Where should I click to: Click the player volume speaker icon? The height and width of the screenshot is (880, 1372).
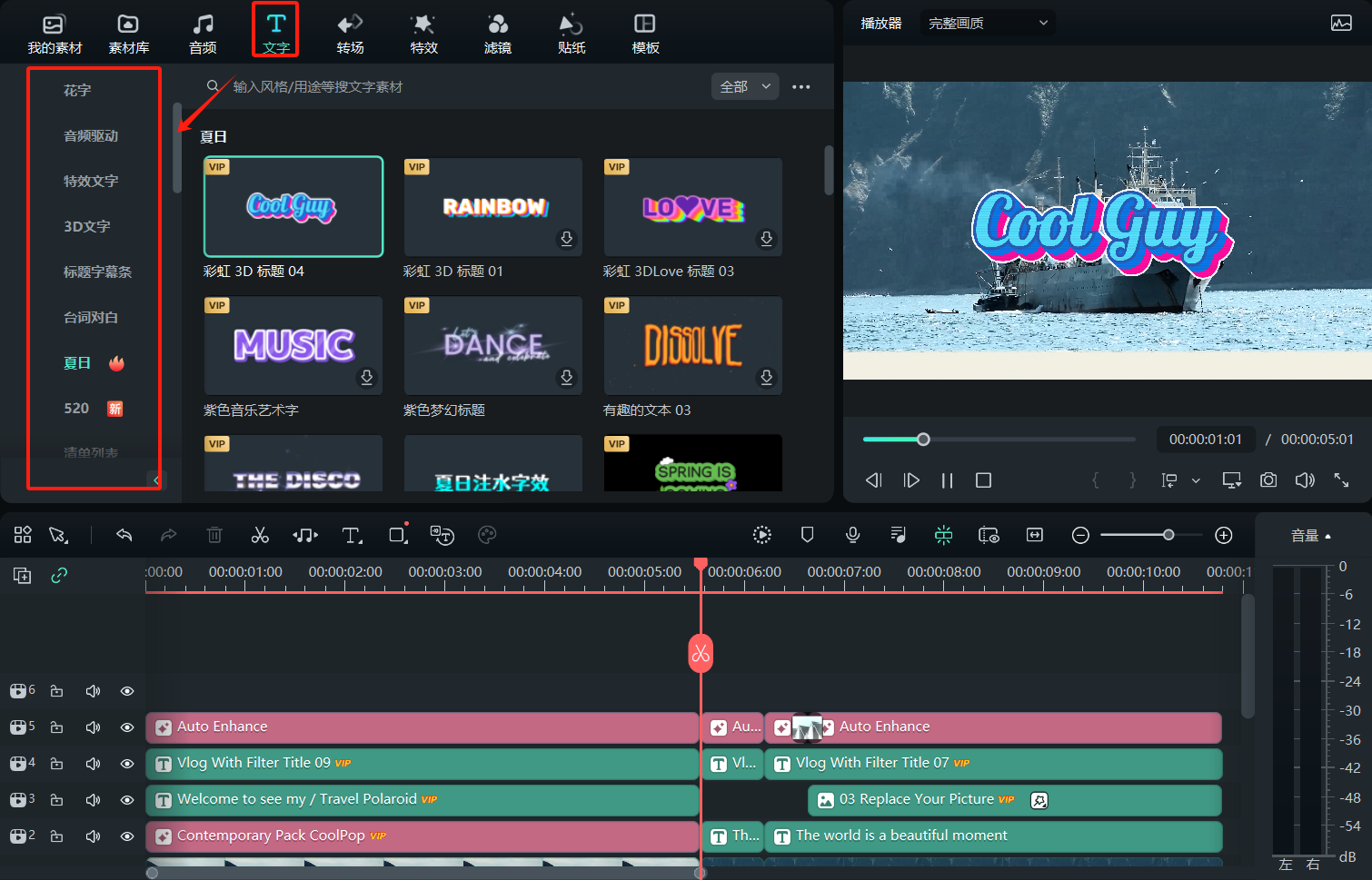coord(1305,480)
